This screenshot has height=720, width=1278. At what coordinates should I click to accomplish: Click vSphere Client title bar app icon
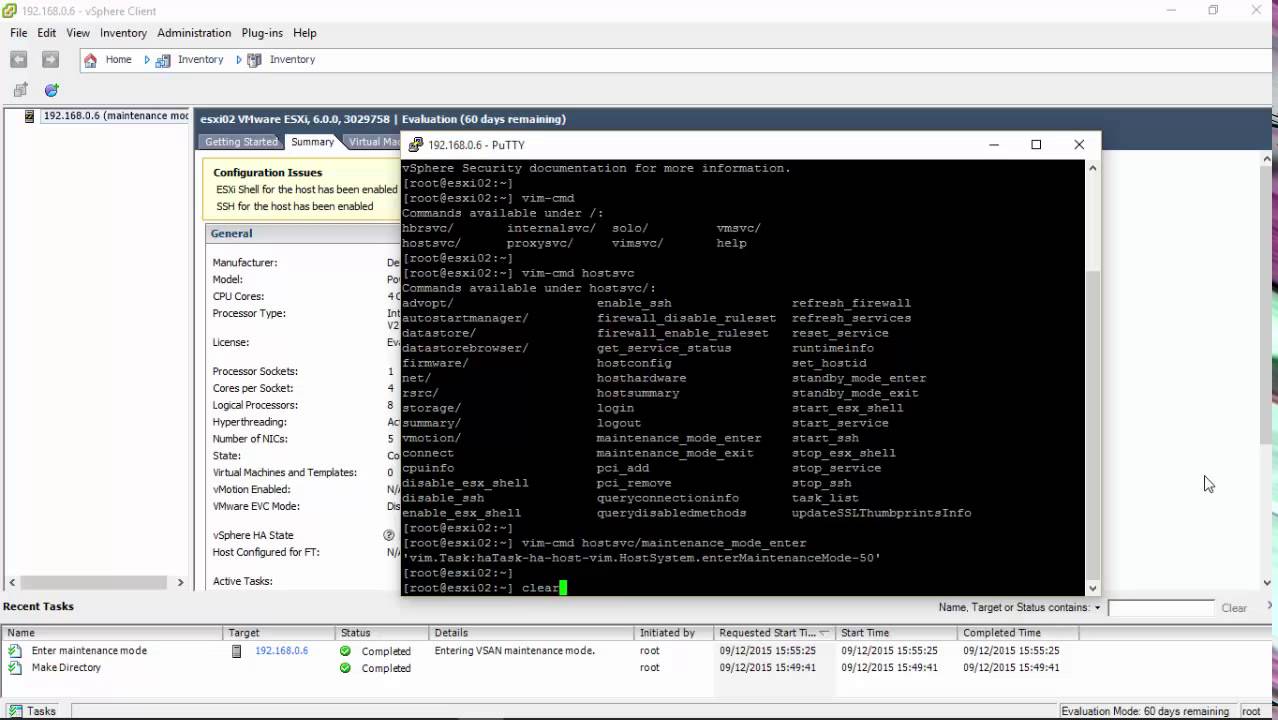(x=9, y=10)
